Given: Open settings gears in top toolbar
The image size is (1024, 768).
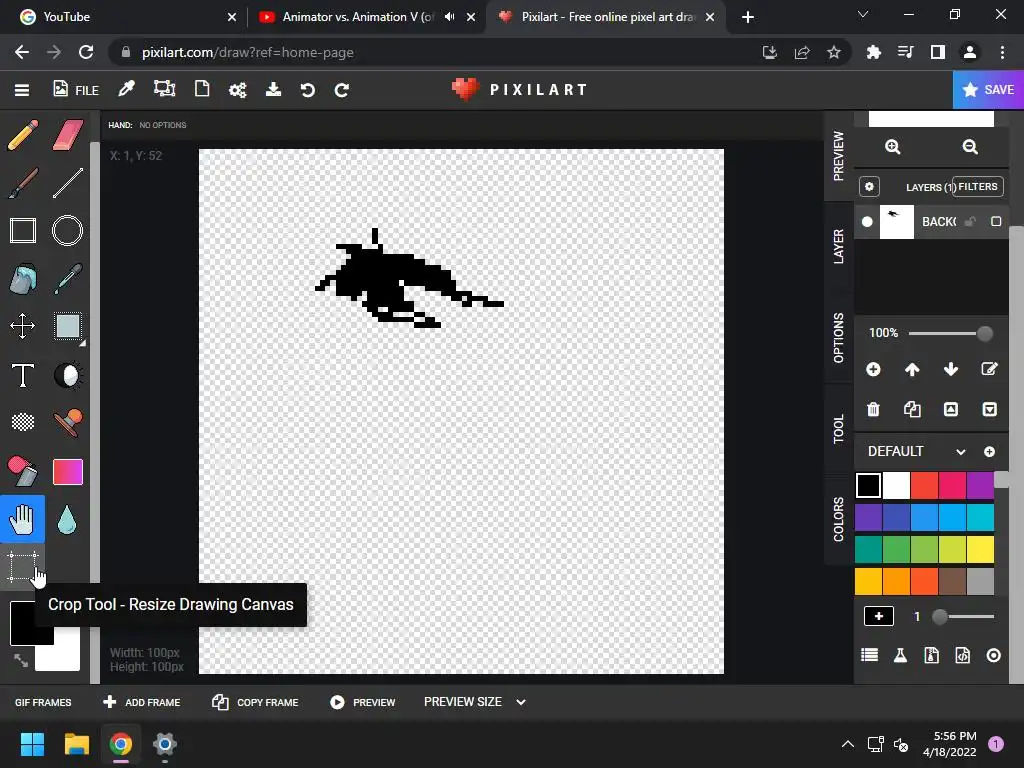Looking at the screenshot, I should [x=238, y=90].
